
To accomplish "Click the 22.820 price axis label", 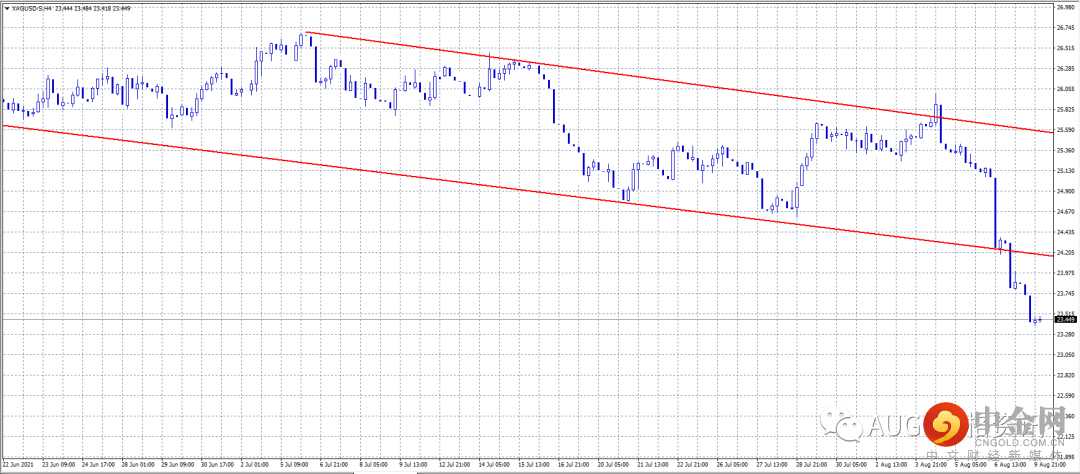I will pos(1065,375).
